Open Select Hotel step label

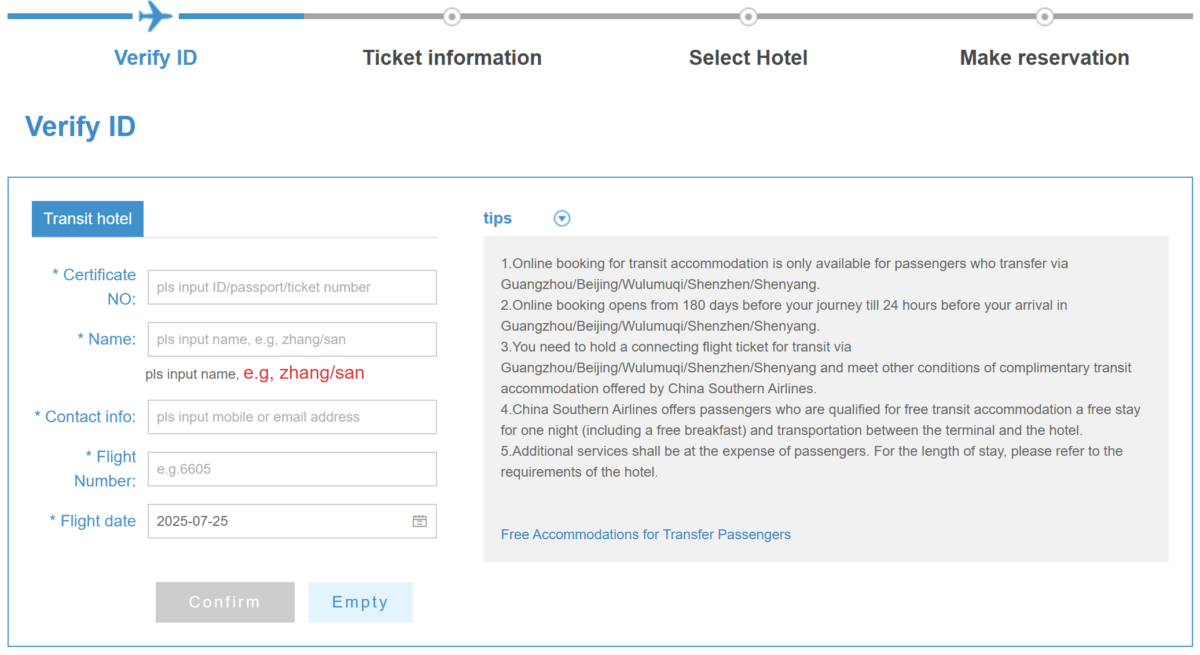click(x=748, y=58)
